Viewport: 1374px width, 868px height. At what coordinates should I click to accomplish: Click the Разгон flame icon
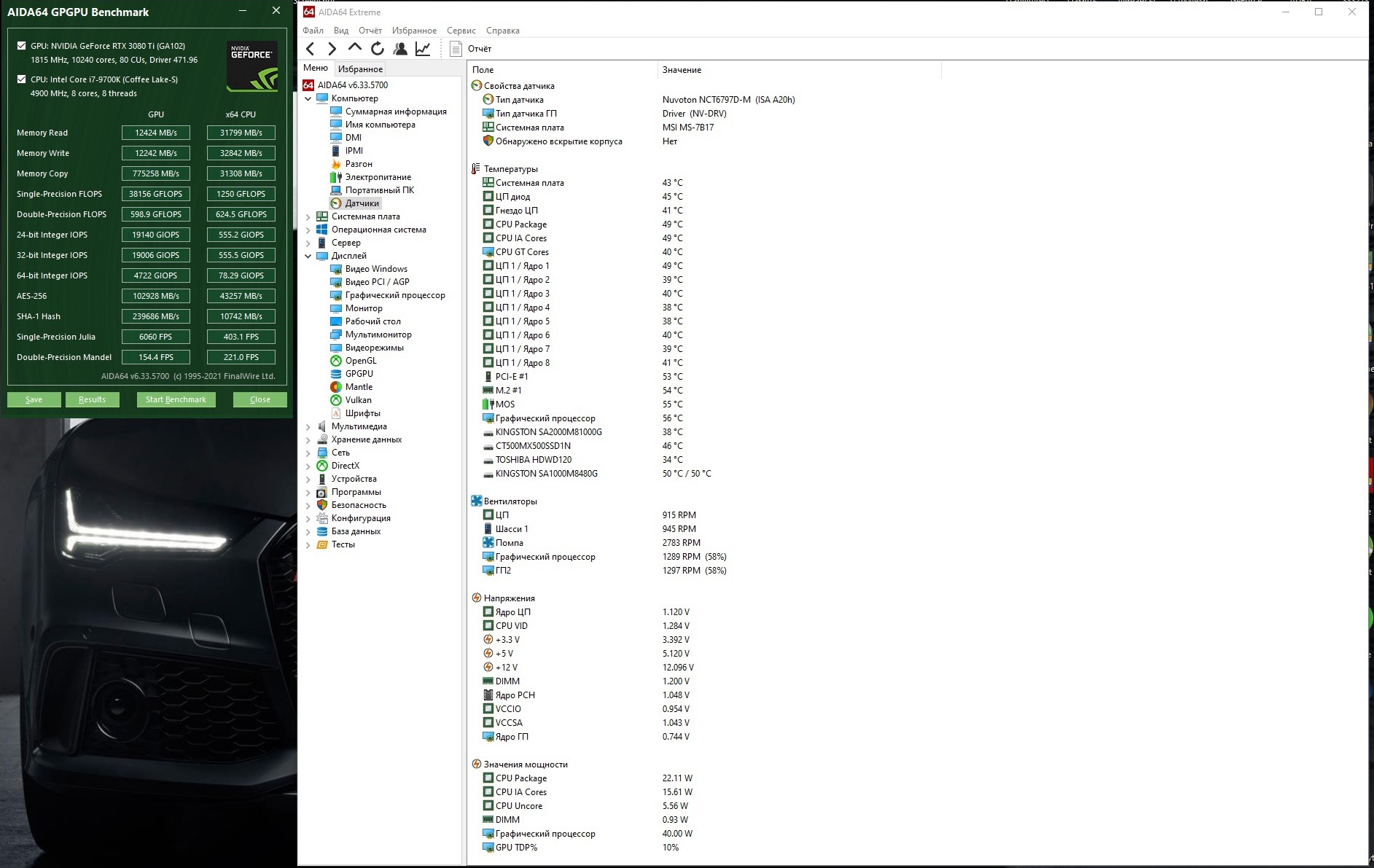pyautogui.click(x=336, y=164)
